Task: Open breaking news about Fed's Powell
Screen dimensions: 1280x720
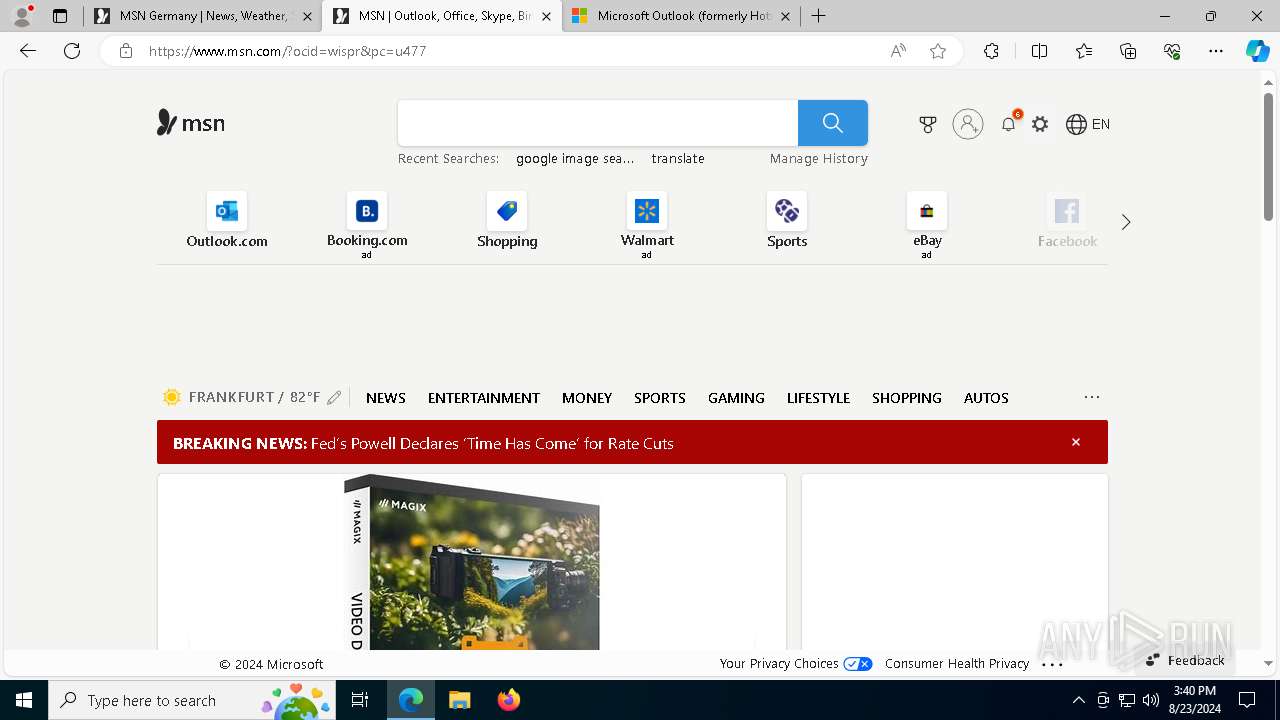Action: [x=423, y=443]
